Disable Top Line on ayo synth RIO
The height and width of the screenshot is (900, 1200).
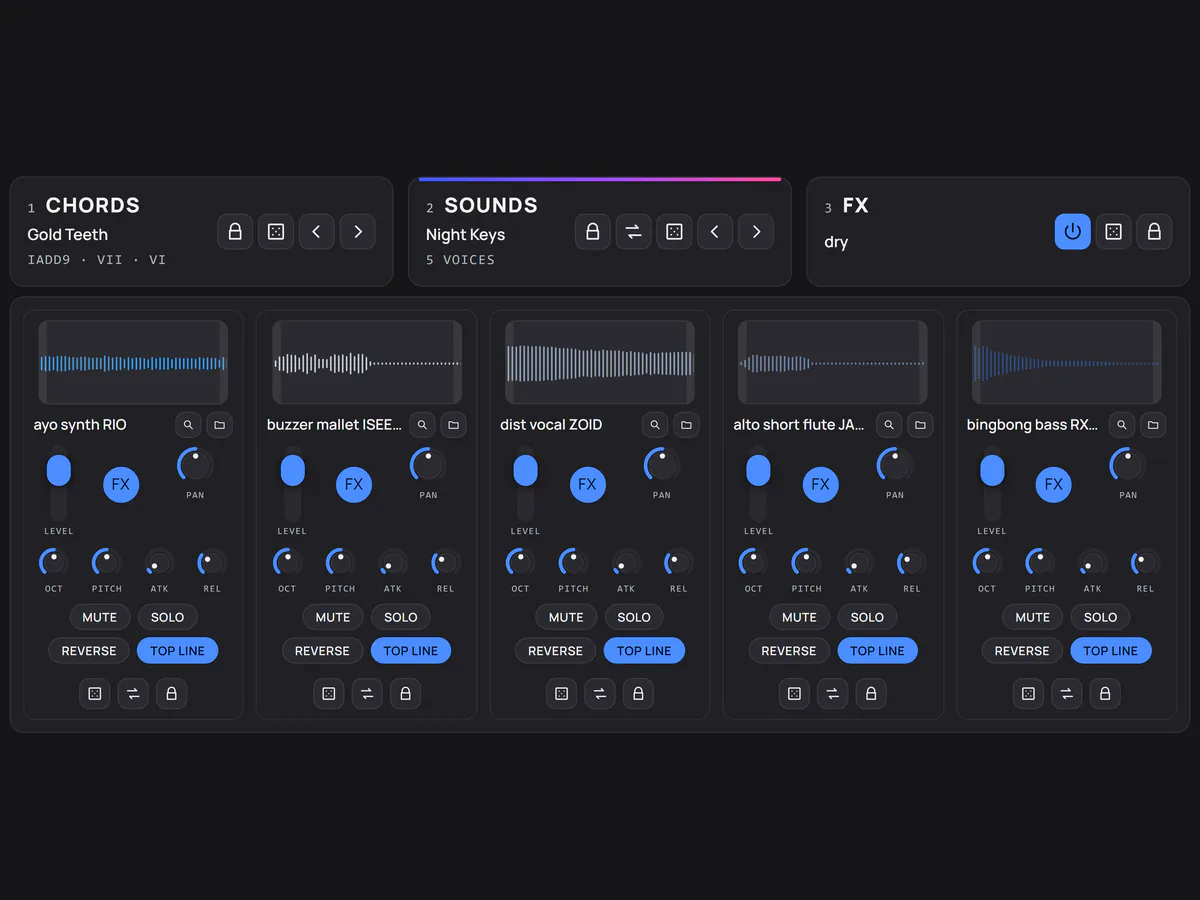177,651
